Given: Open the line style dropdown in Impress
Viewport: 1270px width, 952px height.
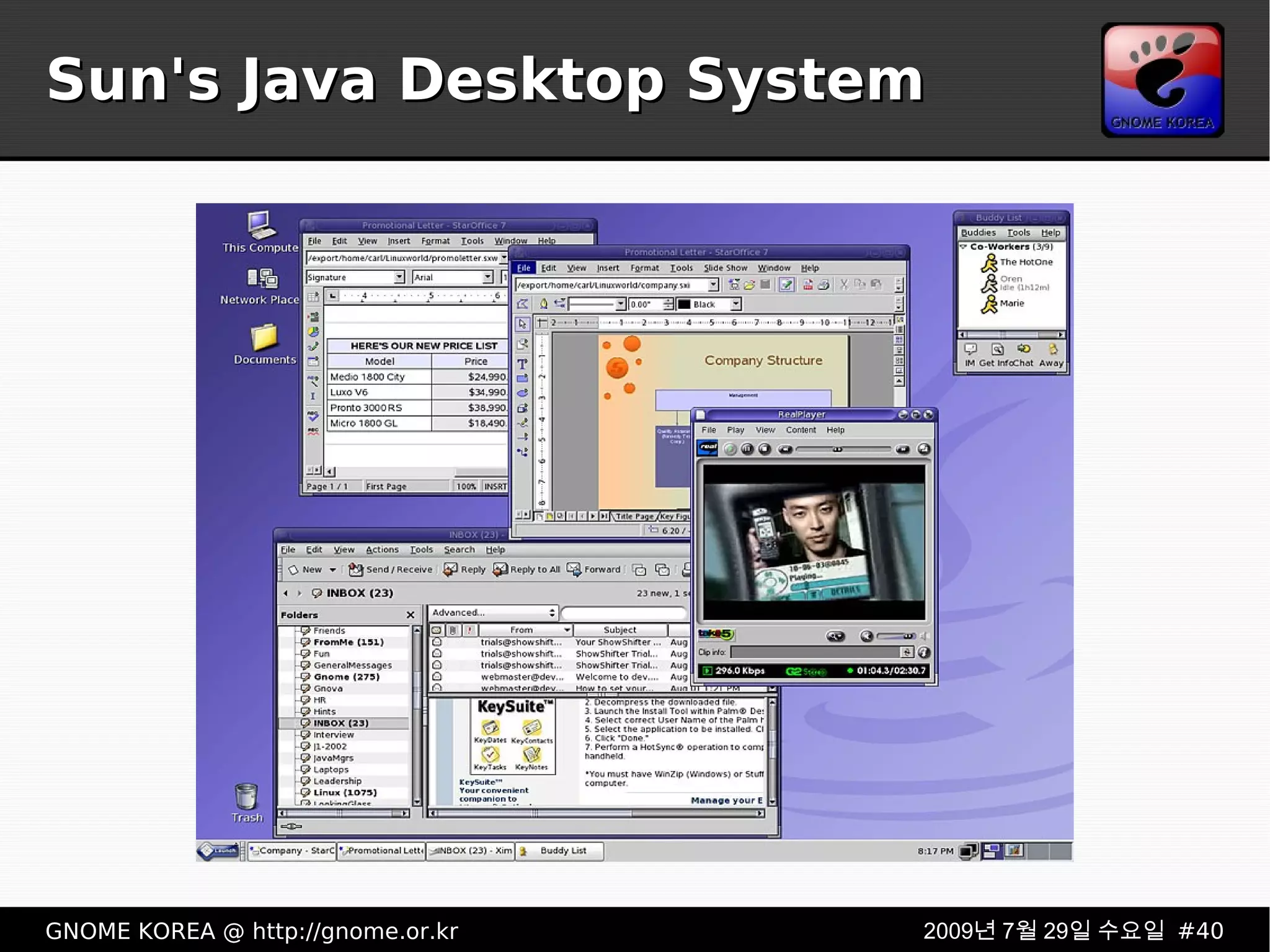Looking at the screenshot, I should pyautogui.click(x=620, y=304).
